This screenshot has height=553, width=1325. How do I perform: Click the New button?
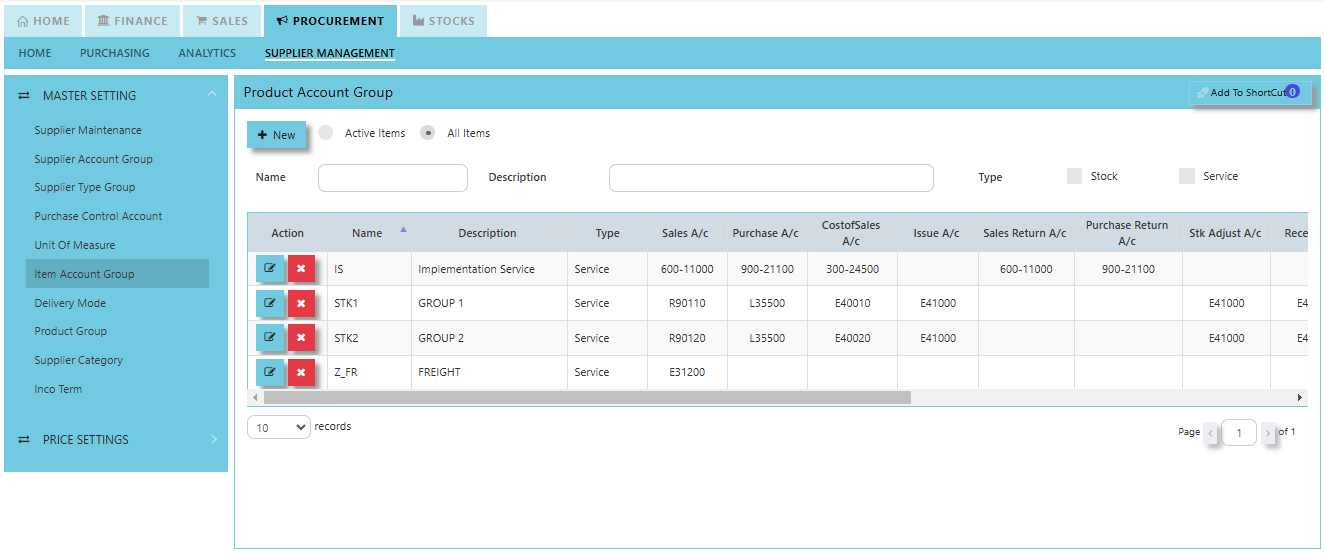click(x=276, y=135)
